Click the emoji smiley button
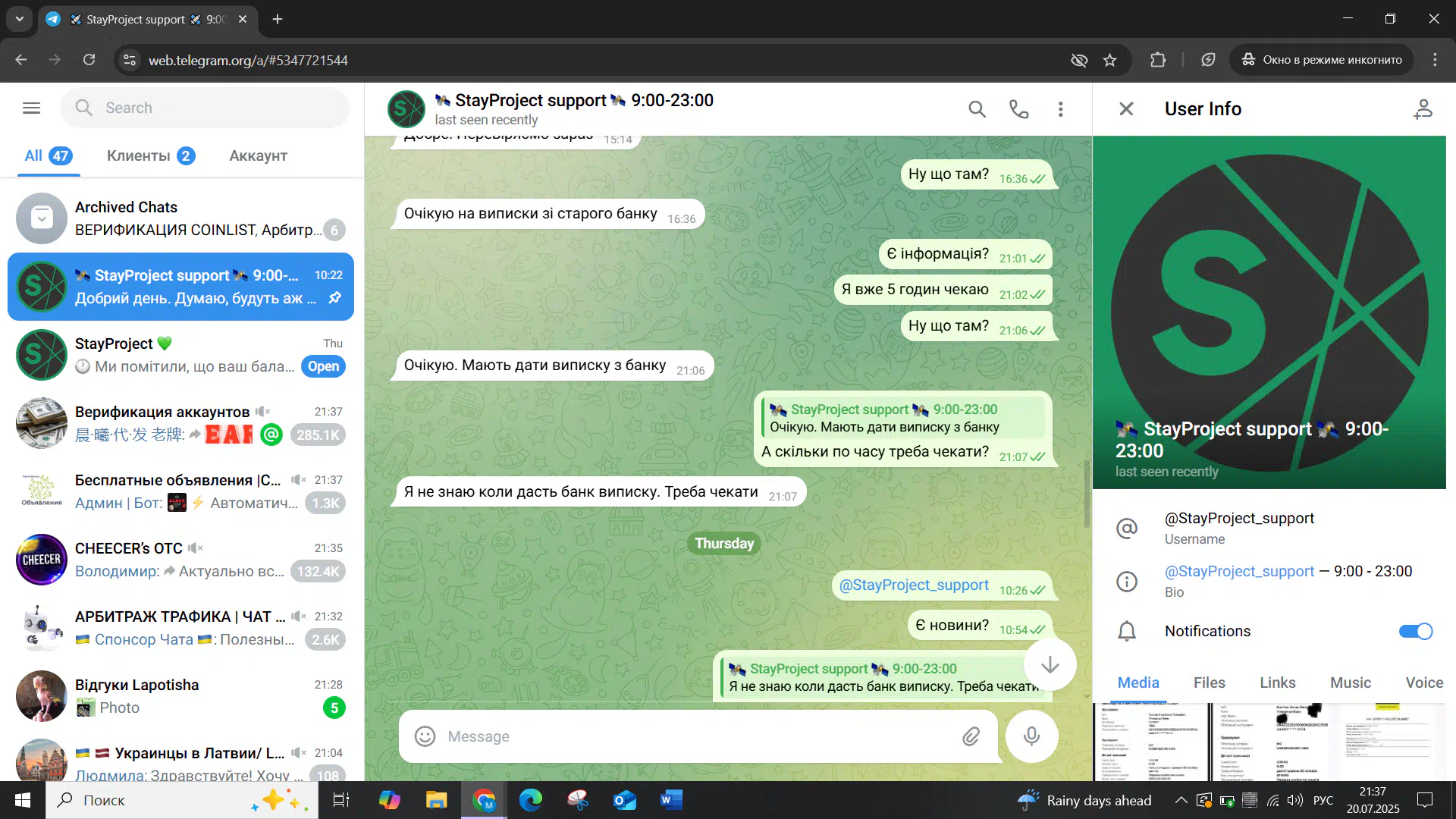The image size is (1456, 819). 425,736
